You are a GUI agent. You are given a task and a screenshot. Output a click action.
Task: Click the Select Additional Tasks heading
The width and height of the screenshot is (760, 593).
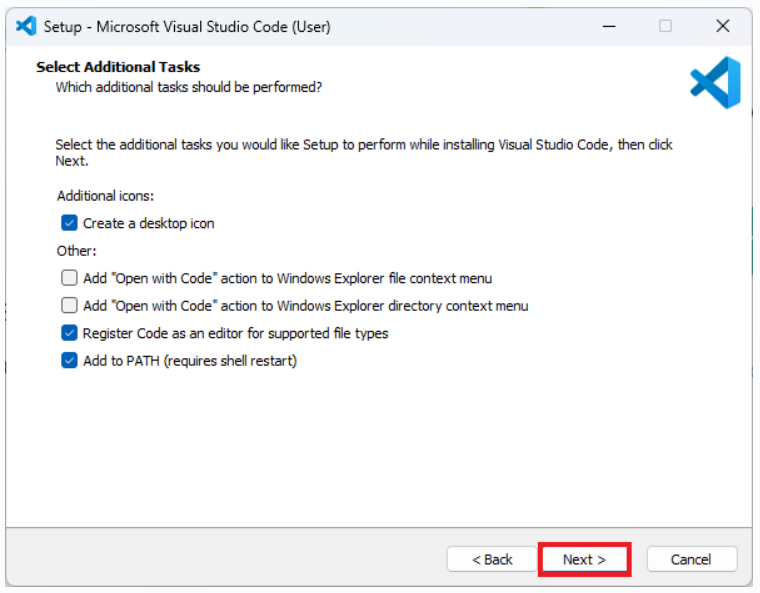pos(118,67)
